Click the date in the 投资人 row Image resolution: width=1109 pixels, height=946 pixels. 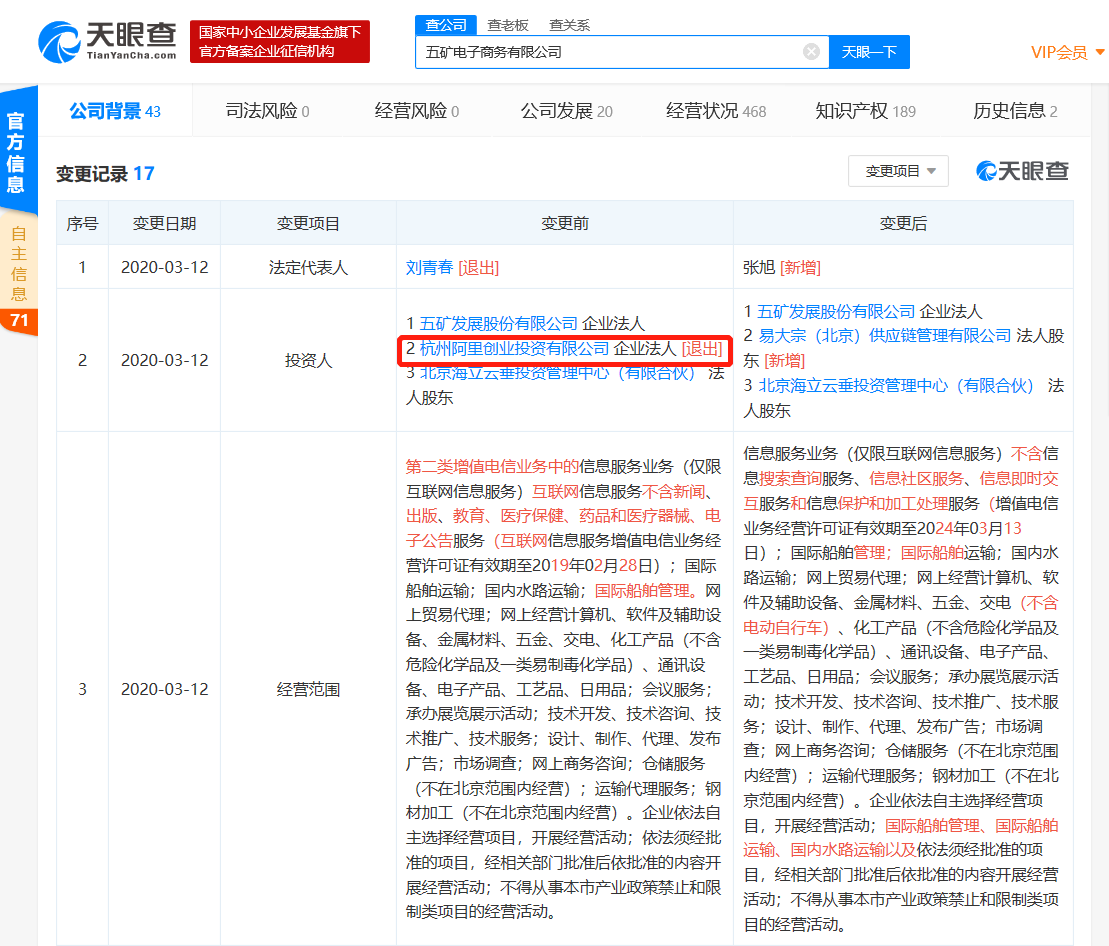(165, 361)
